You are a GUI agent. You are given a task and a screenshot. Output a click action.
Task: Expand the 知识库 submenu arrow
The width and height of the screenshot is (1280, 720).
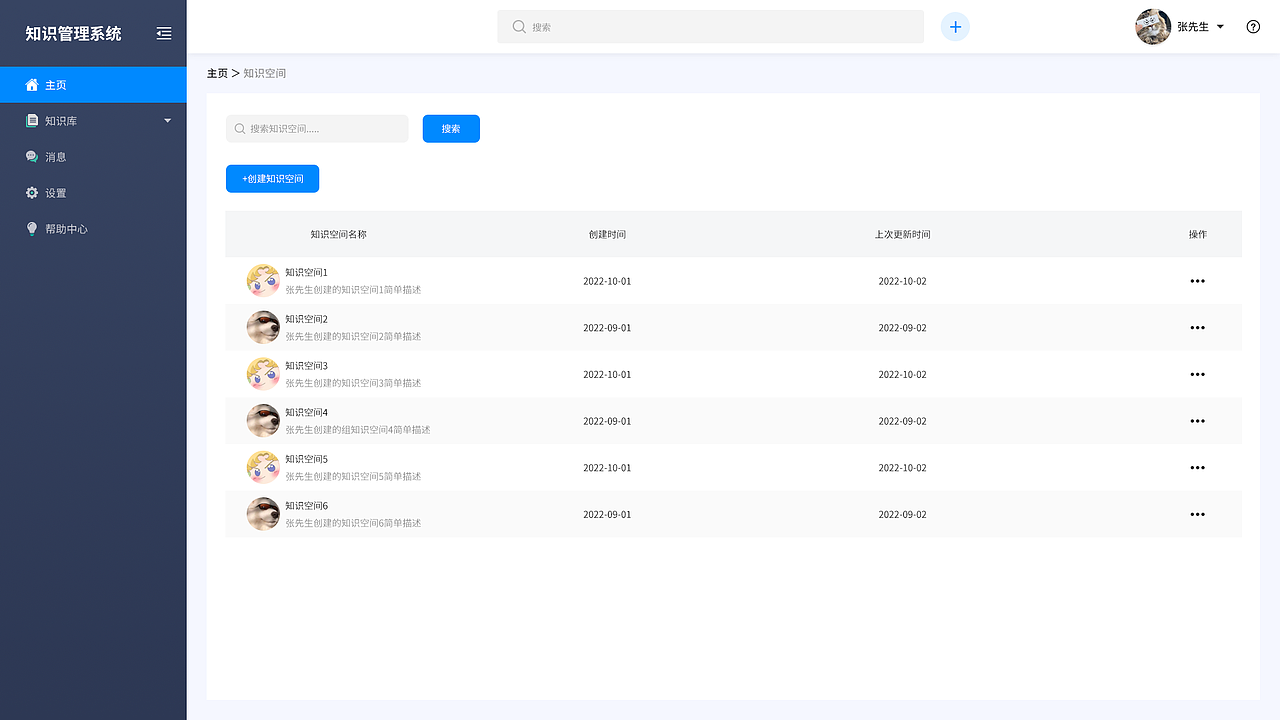pyautogui.click(x=168, y=121)
